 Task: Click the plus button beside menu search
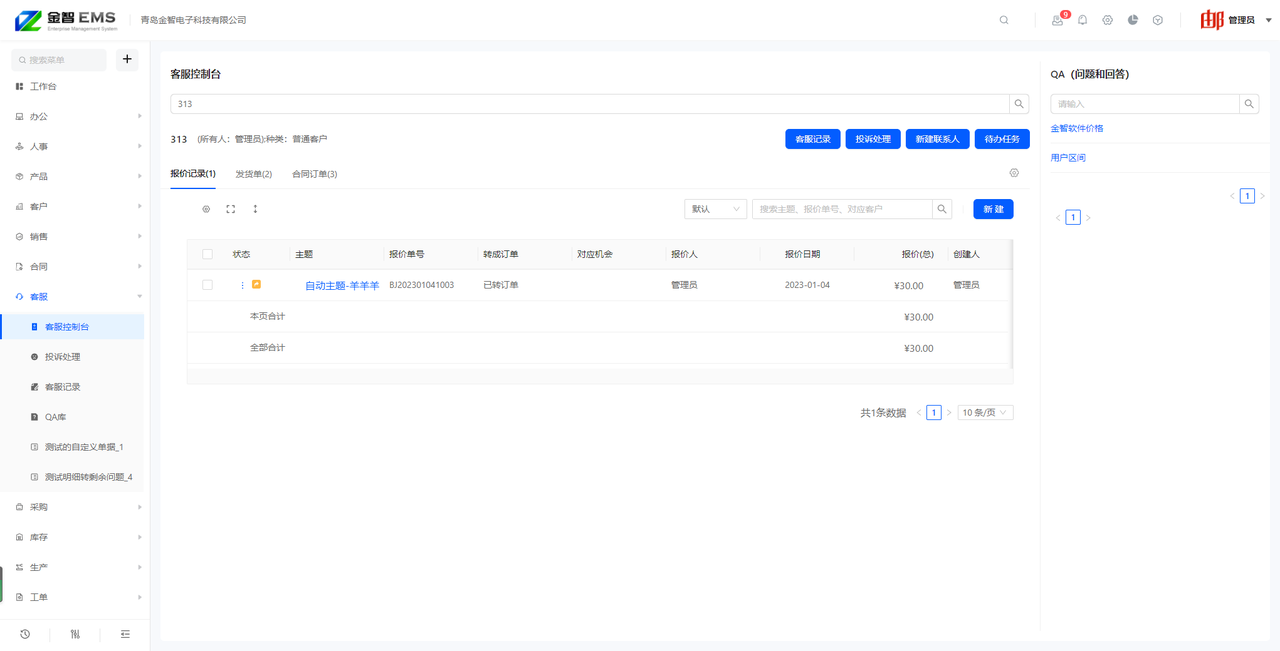[x=127, y=60]
